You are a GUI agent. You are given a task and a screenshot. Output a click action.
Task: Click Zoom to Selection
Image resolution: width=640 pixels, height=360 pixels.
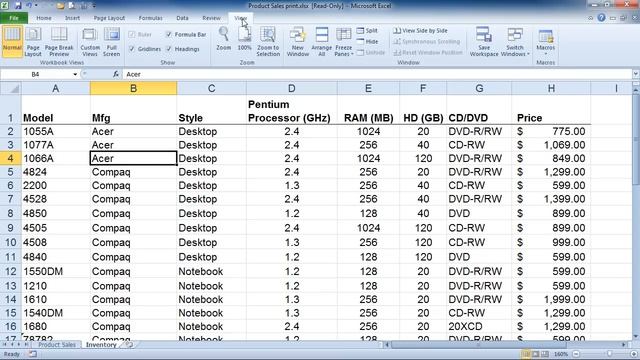(x=268, y=42)
